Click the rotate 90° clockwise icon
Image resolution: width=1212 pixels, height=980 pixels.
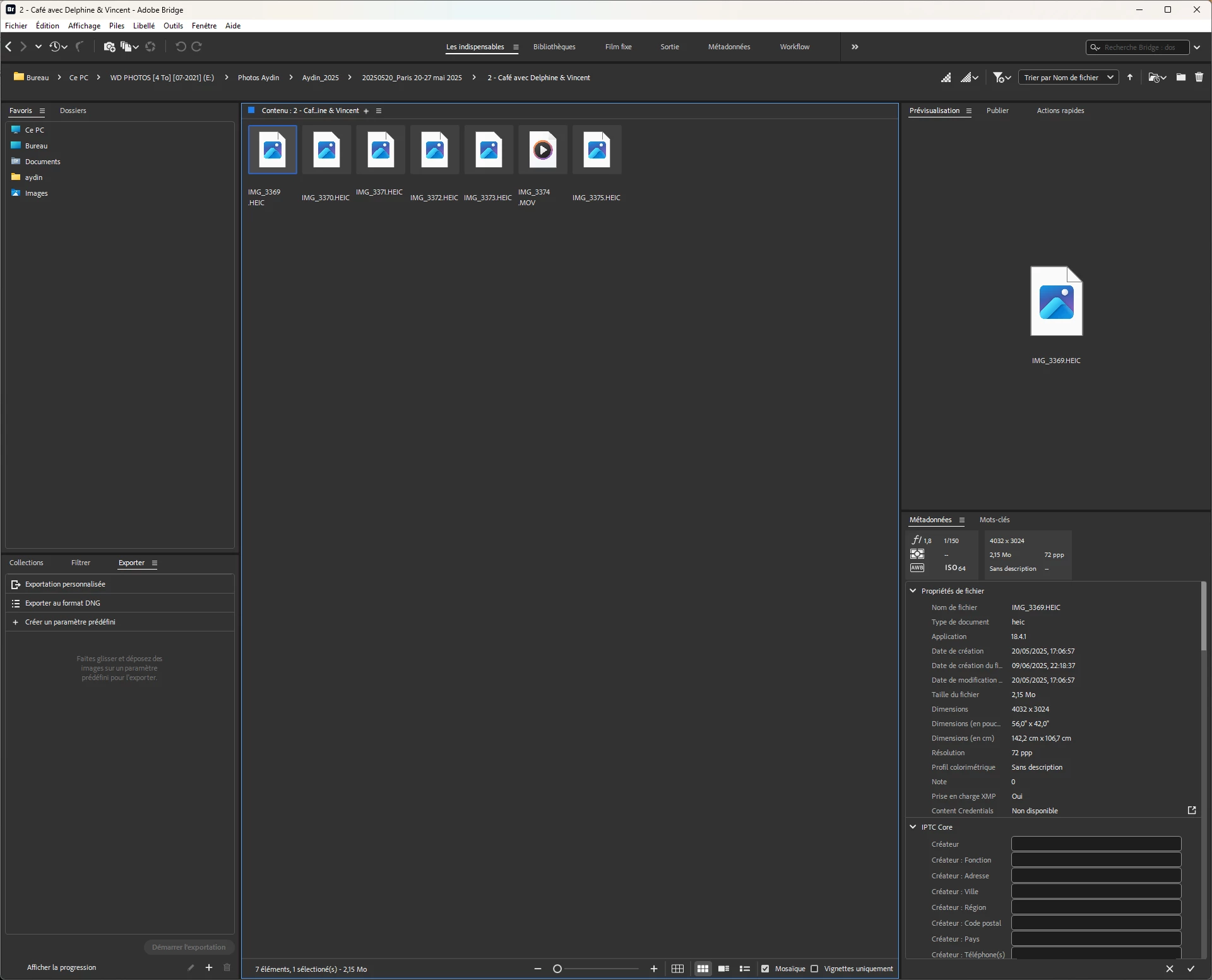tap(197, 47)
